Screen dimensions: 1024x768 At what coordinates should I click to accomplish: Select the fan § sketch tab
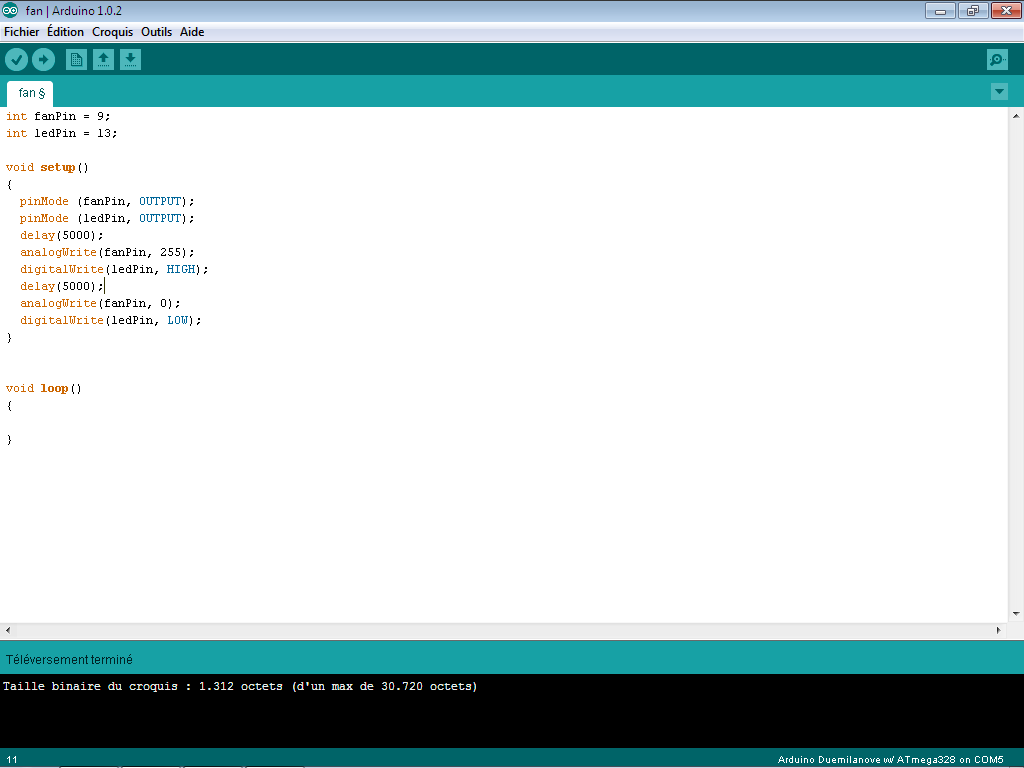click(31, 93)
